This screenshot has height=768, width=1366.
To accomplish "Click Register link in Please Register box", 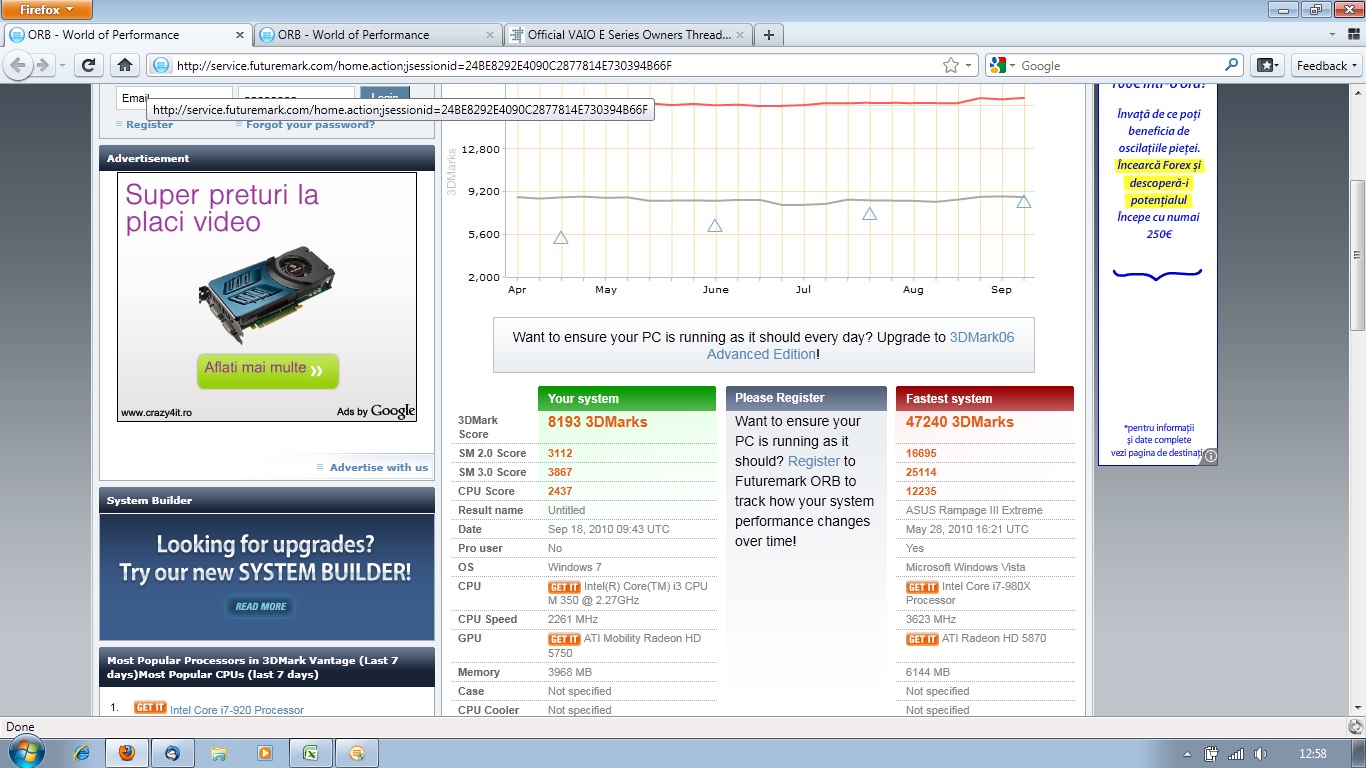I will 814,461.
